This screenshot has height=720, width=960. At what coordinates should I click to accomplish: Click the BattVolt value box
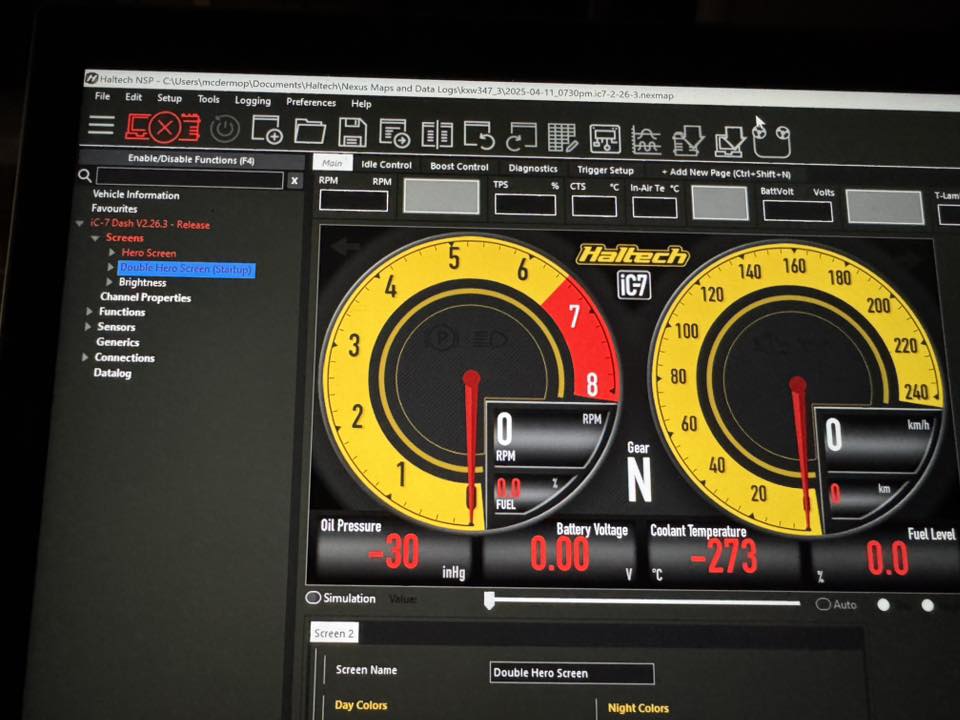(798, 212)
